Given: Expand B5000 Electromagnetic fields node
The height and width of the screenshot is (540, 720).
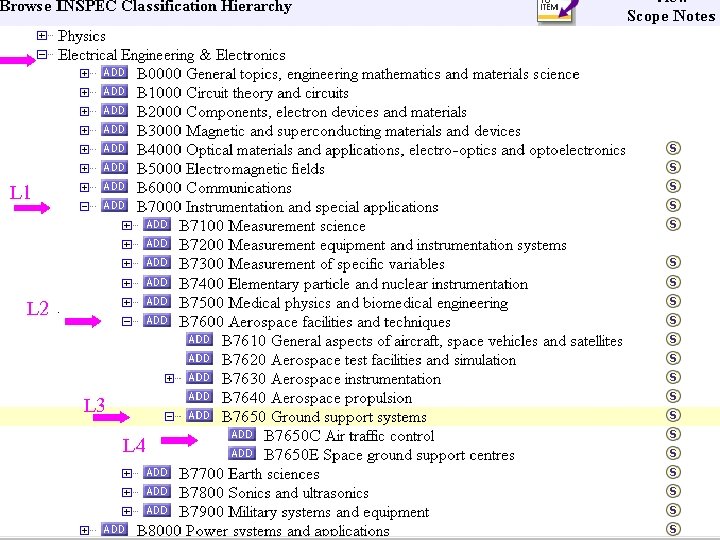Looking at the screenshot, I should point(84,169).
